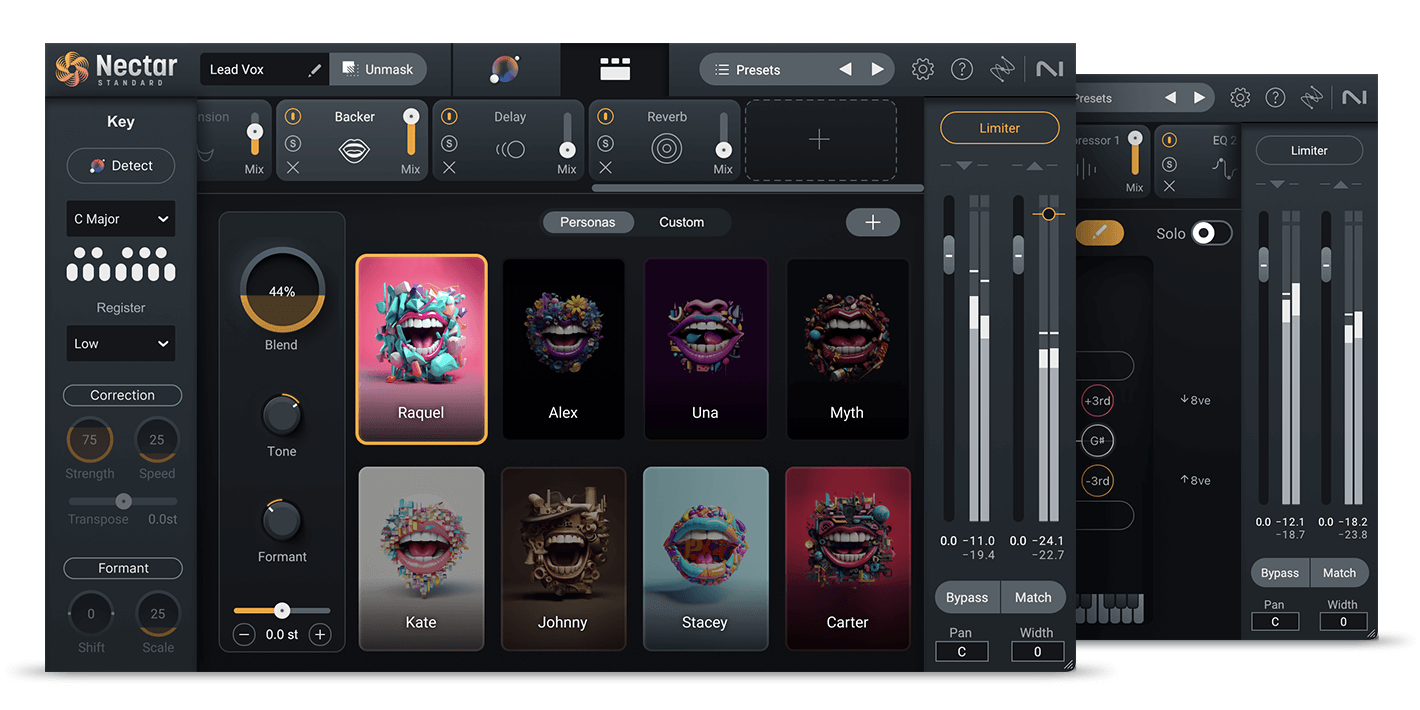Solo the Reverb module

pos(605,144)
